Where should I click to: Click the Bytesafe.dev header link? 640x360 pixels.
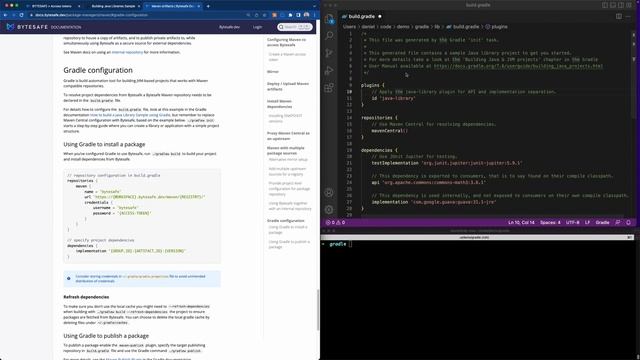[229, 27]
